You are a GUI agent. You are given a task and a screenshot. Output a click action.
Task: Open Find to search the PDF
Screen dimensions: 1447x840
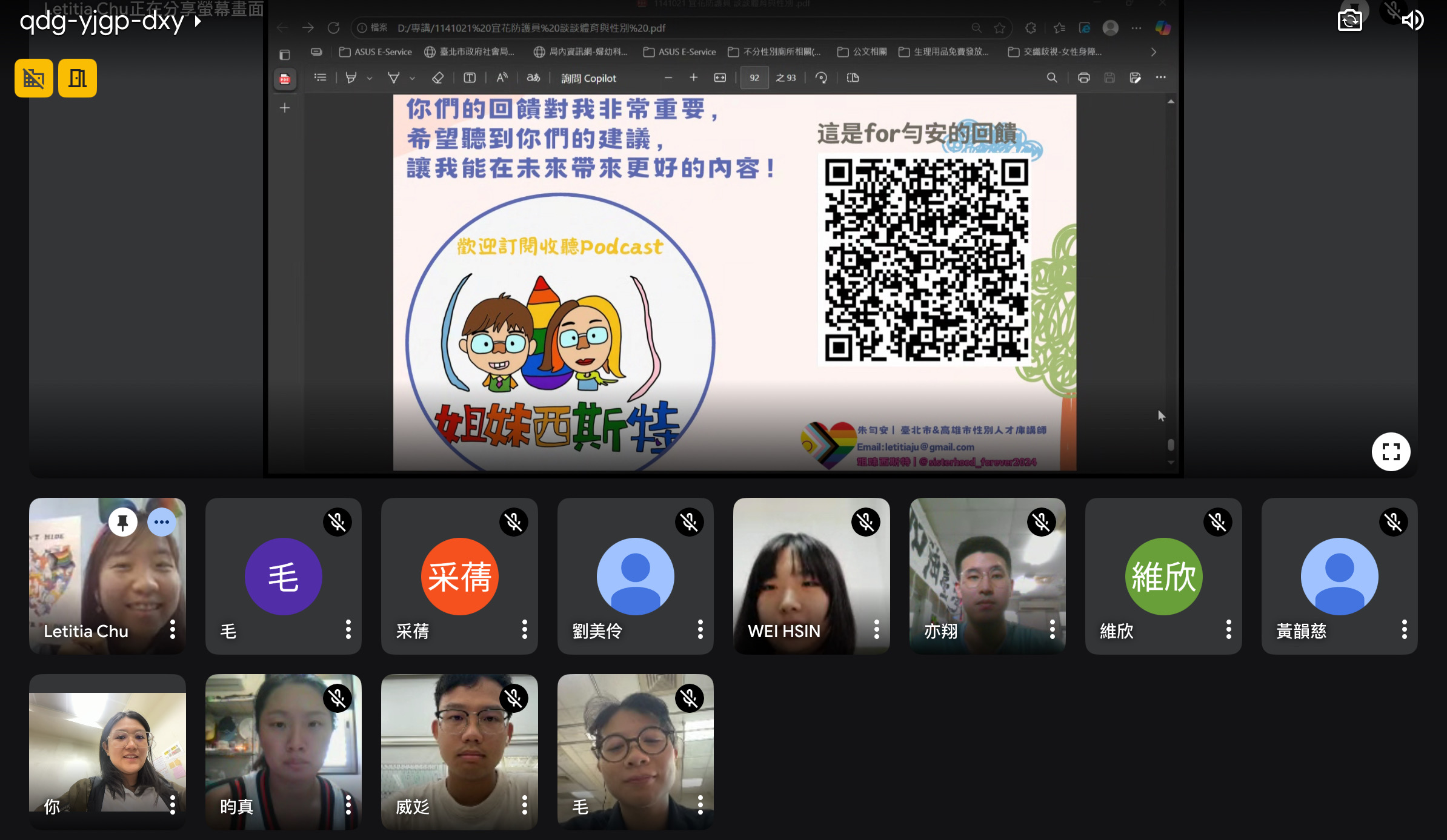click(x=1052, y=78)
